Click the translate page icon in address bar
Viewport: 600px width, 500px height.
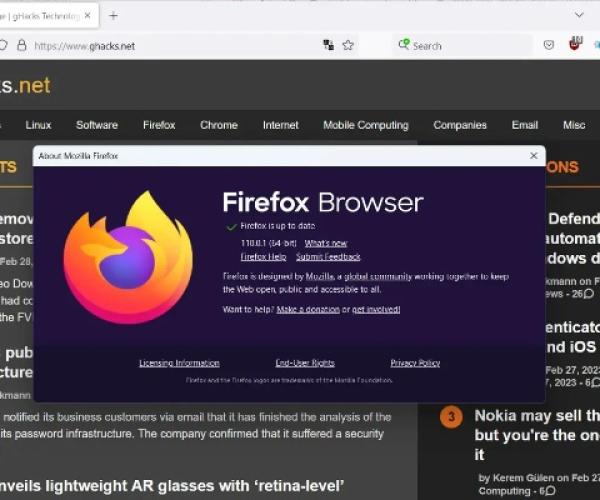tap(328, 45)
